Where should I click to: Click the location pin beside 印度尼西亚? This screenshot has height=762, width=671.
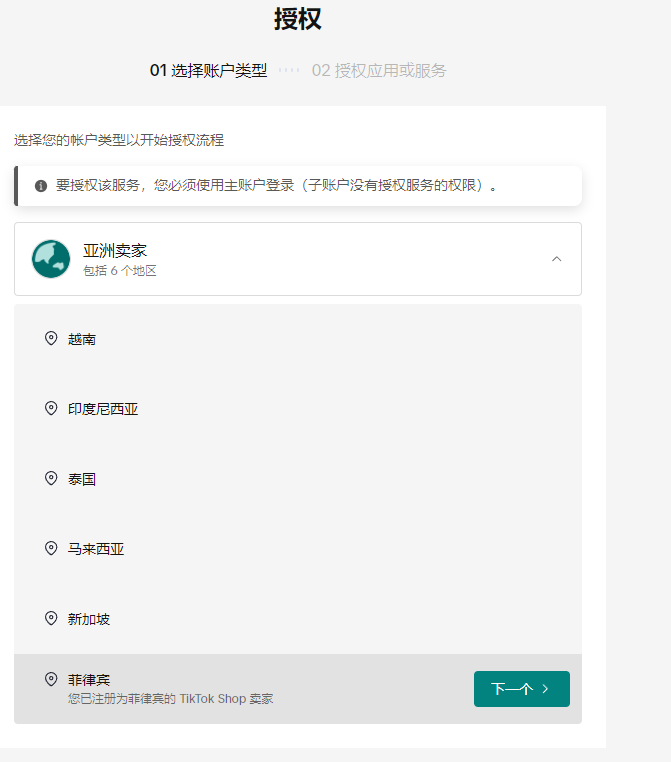(x=51, y=409)
